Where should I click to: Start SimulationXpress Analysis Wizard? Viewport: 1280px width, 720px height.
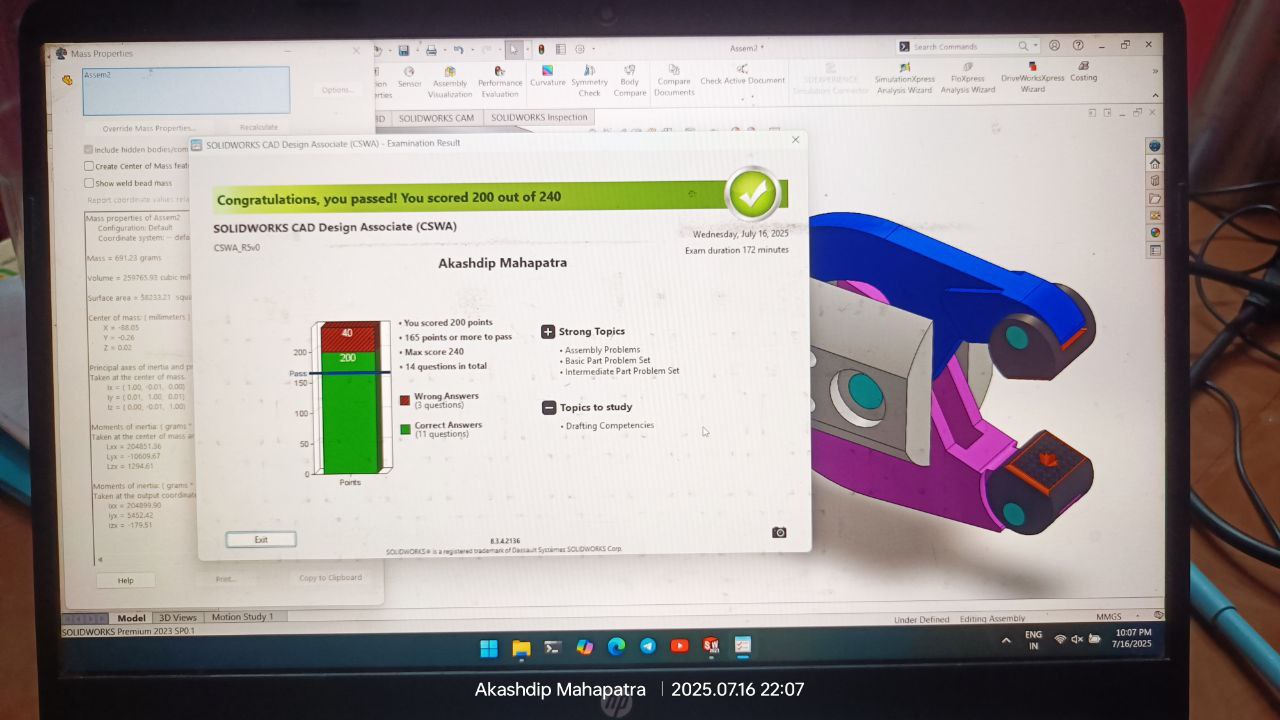905,78
